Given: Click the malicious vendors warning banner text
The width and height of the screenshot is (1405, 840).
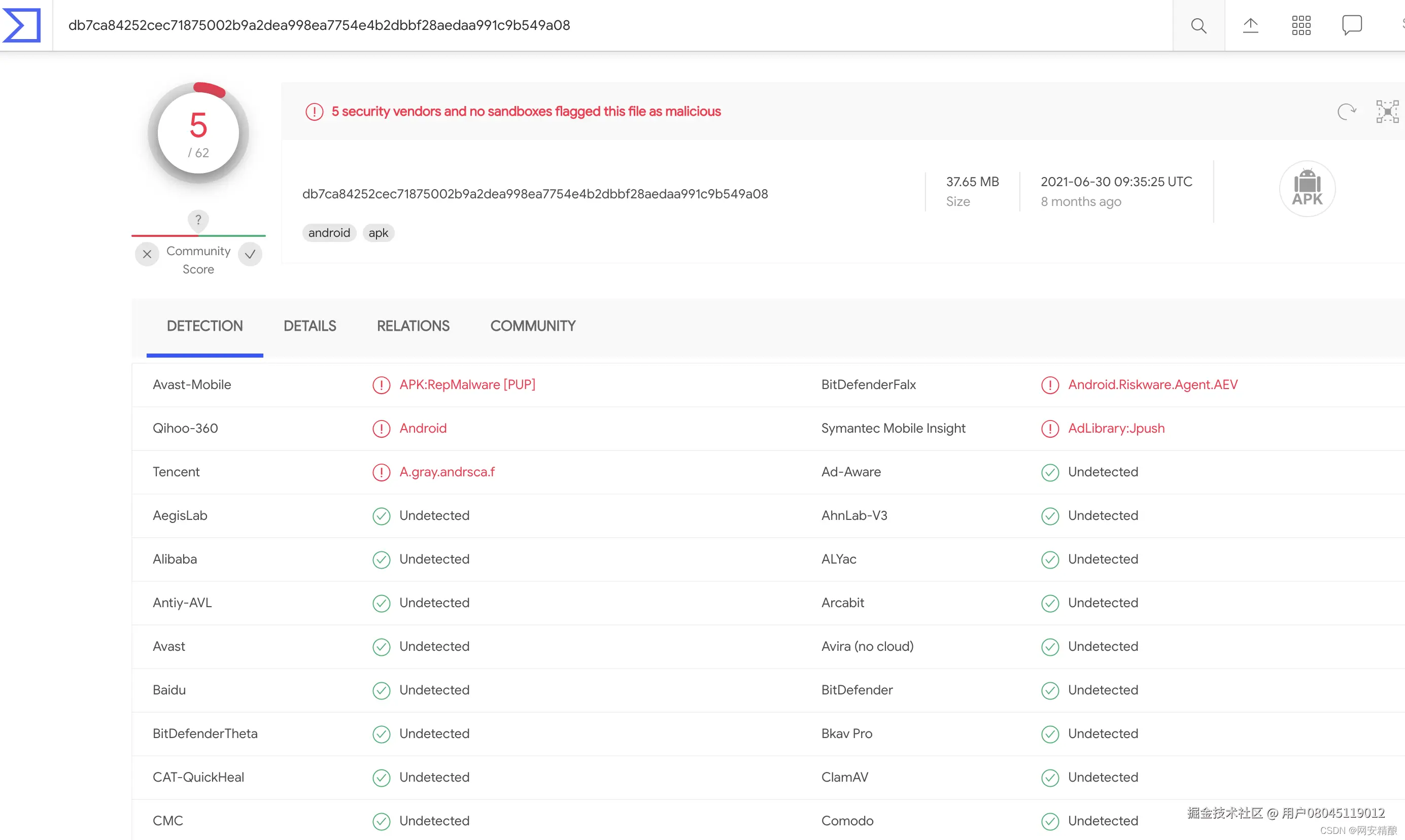Looking at the screenshot, I should [x=526, y=112].
